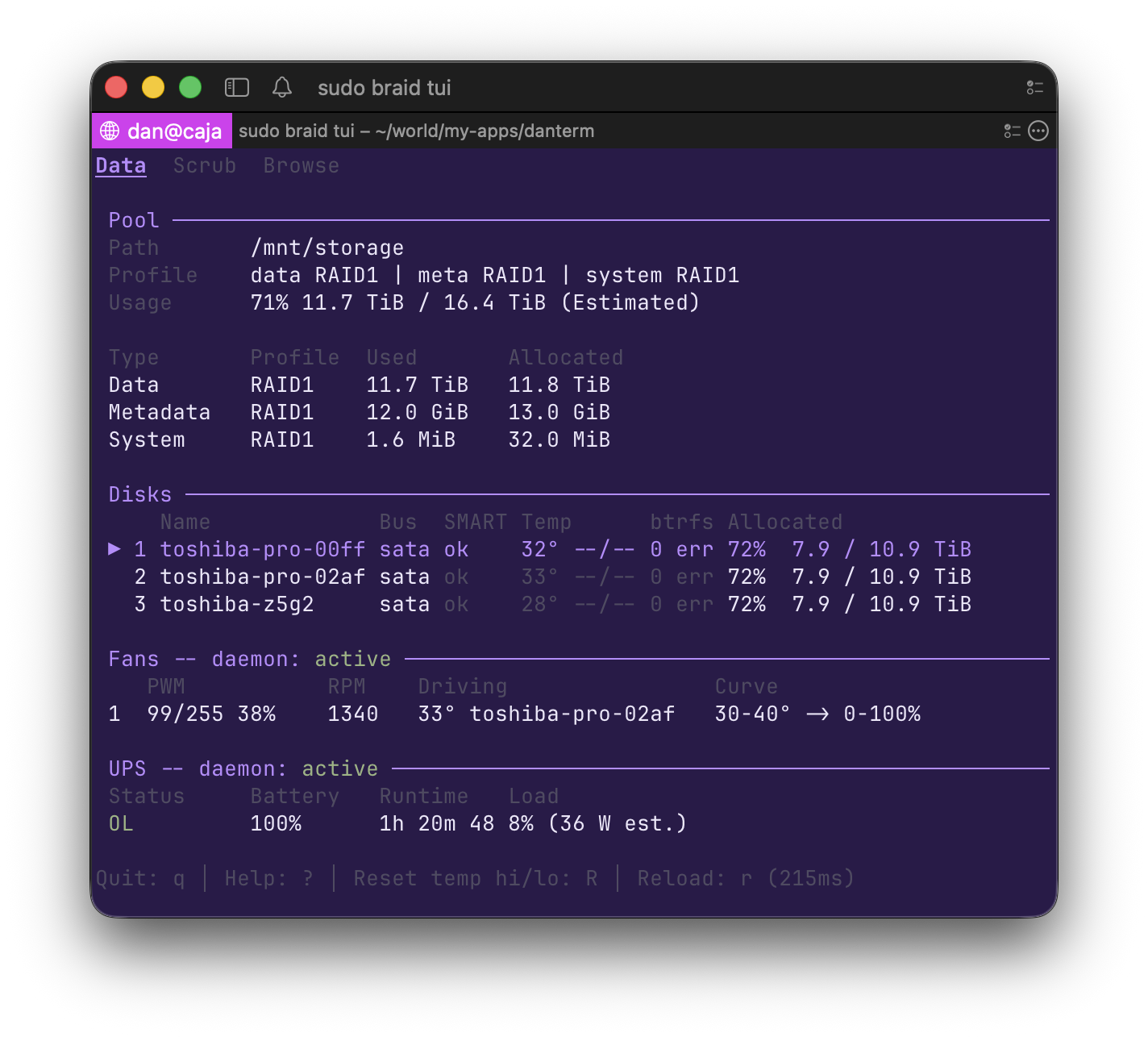Click the 12.0 GiB used value
Viewport: 1148px width, 1037px height.
[418, 413]
